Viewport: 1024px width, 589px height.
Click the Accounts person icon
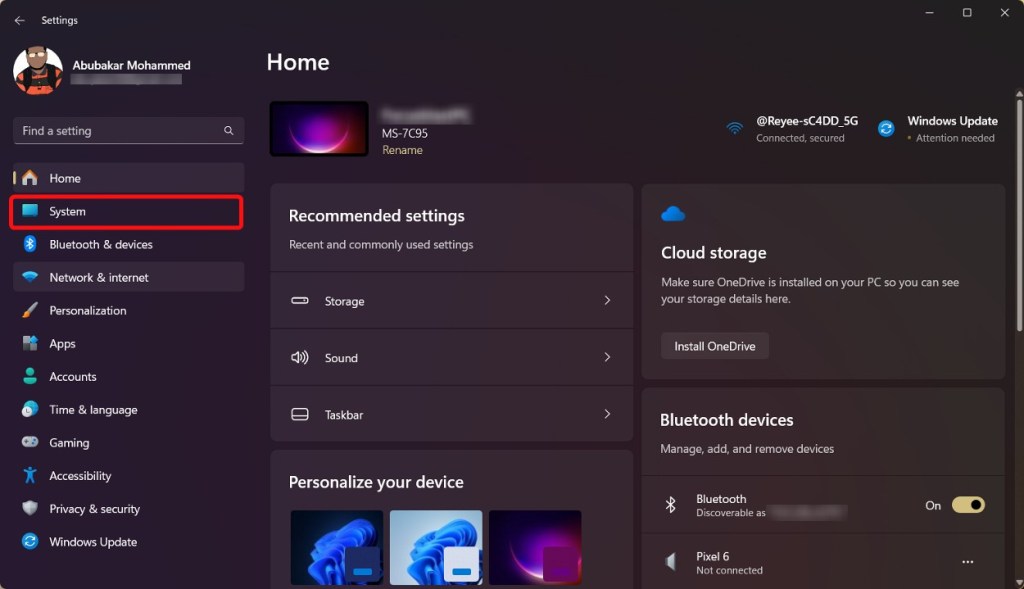(30, 375)
